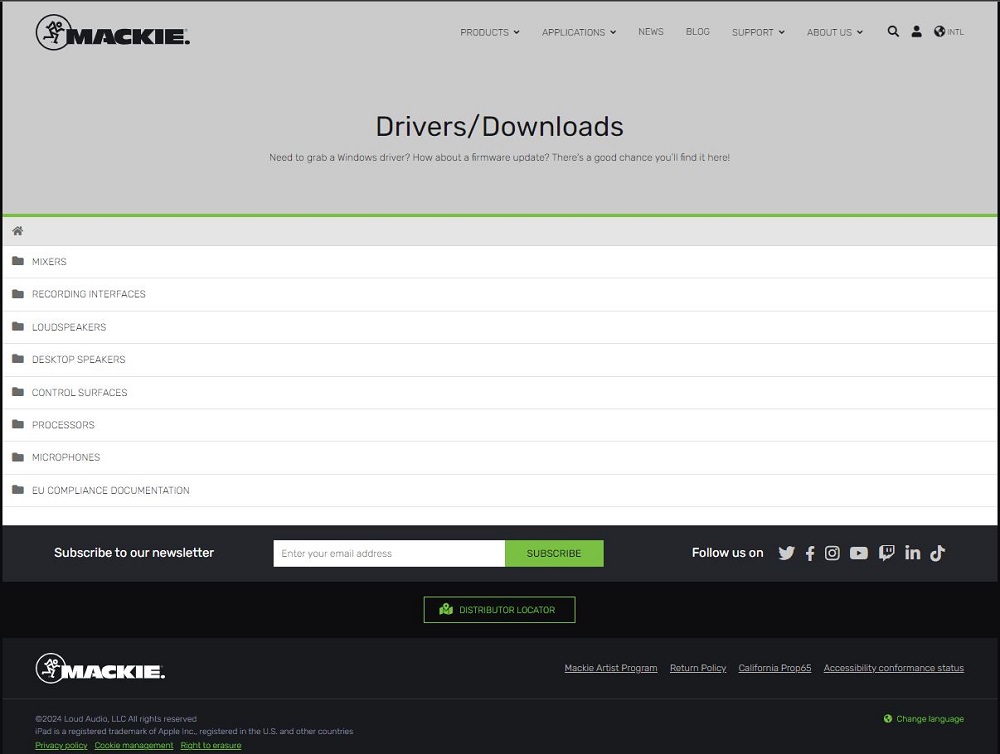
Task: Click the Control Surfaces folder icon
Action: 18,392
